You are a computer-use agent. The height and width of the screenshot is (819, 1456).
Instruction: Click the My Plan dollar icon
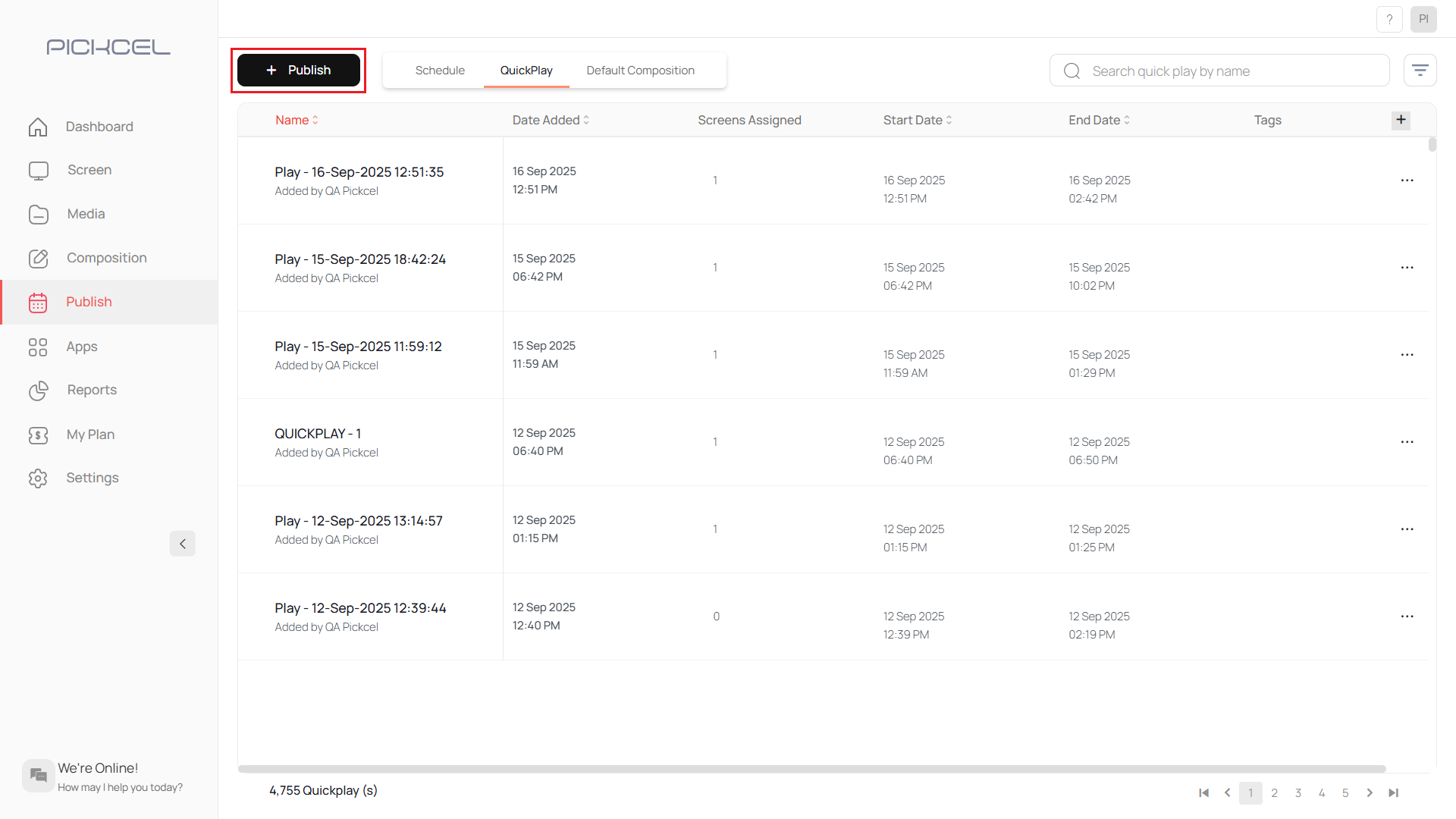click(38, 435)
